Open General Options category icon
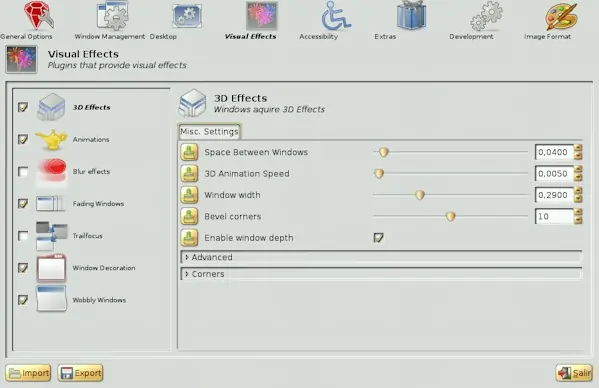599x388 pixels. tap(38, 16)
